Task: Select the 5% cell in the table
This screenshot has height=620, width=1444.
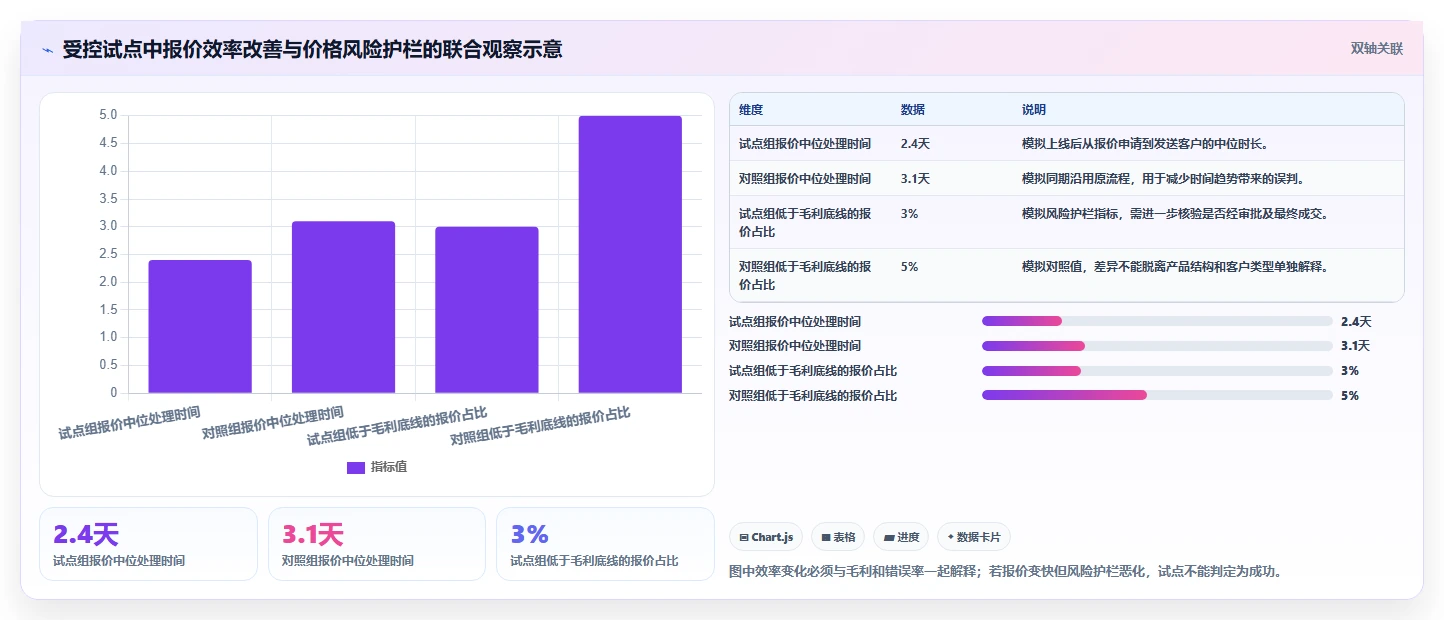Action: point(909,267)
